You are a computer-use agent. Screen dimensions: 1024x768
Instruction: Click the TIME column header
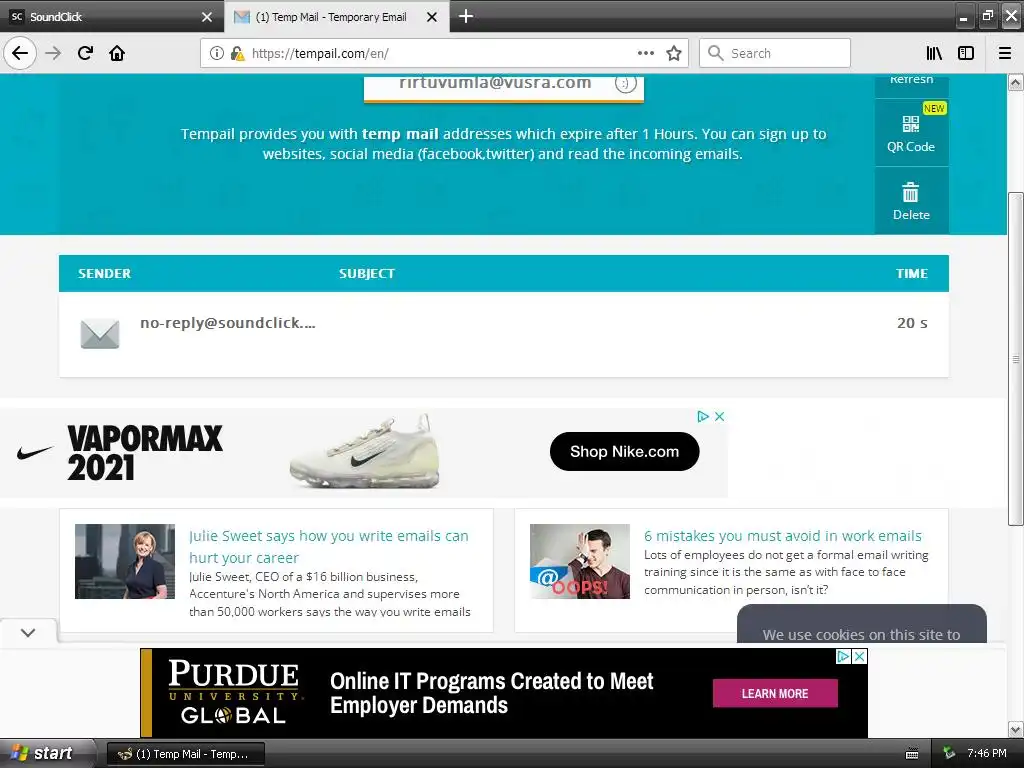912,274
